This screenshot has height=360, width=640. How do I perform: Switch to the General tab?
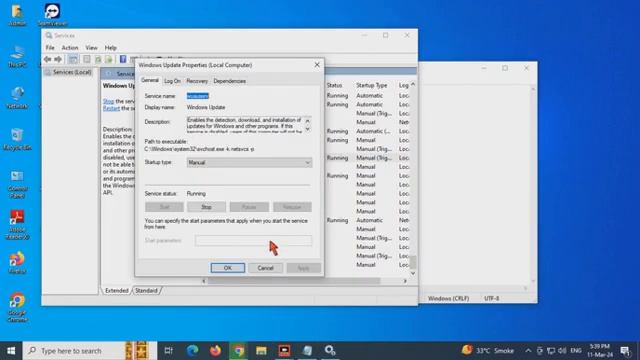(x=150, y=80)
